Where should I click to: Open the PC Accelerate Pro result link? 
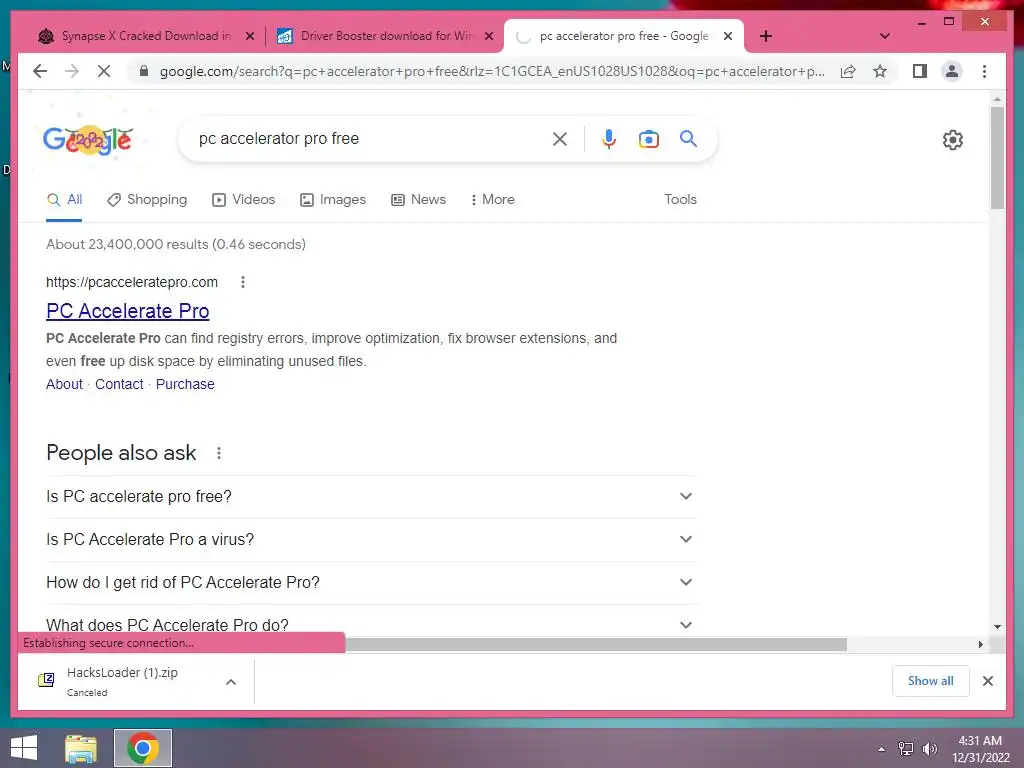127,311
